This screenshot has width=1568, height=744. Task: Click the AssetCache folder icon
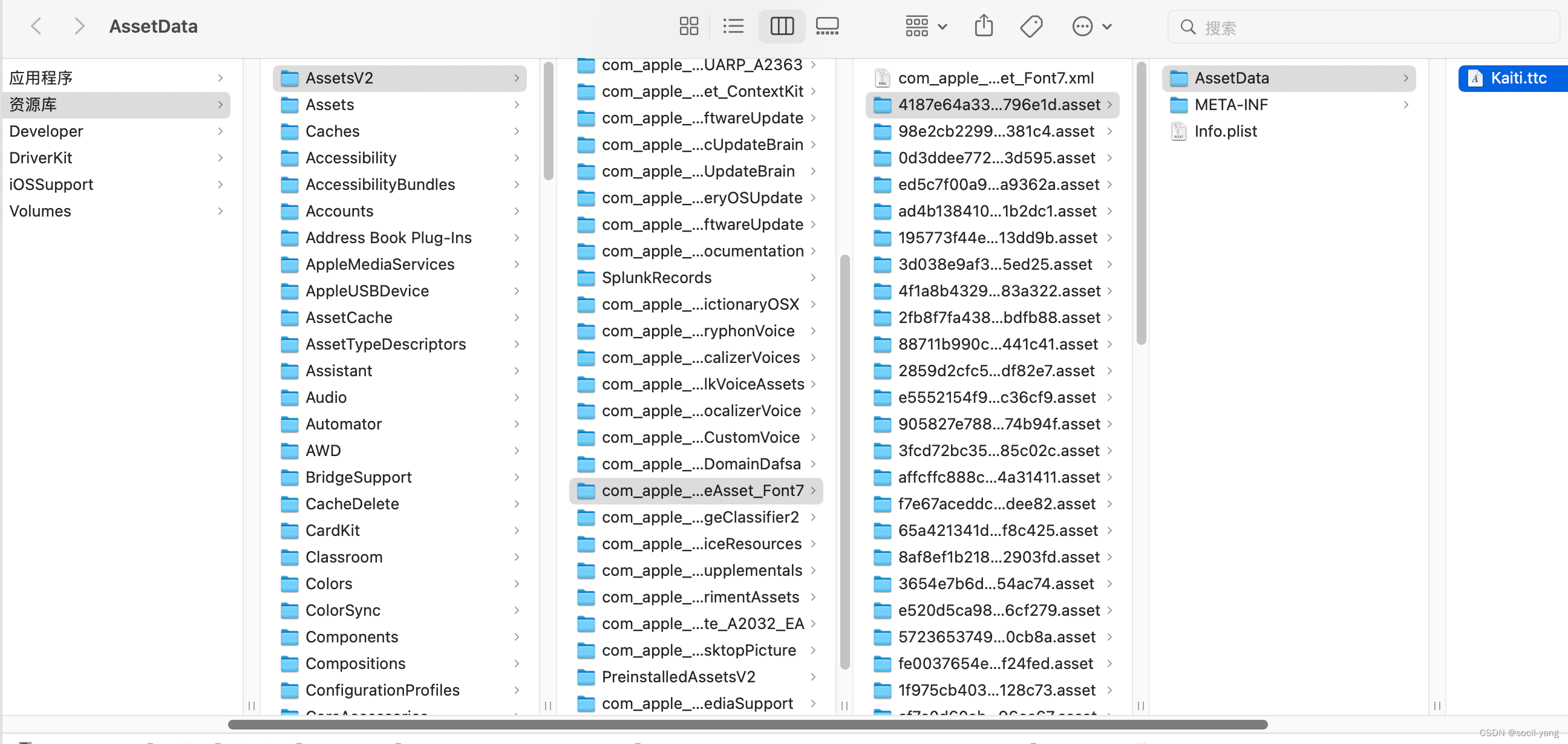tap(289, 317)
